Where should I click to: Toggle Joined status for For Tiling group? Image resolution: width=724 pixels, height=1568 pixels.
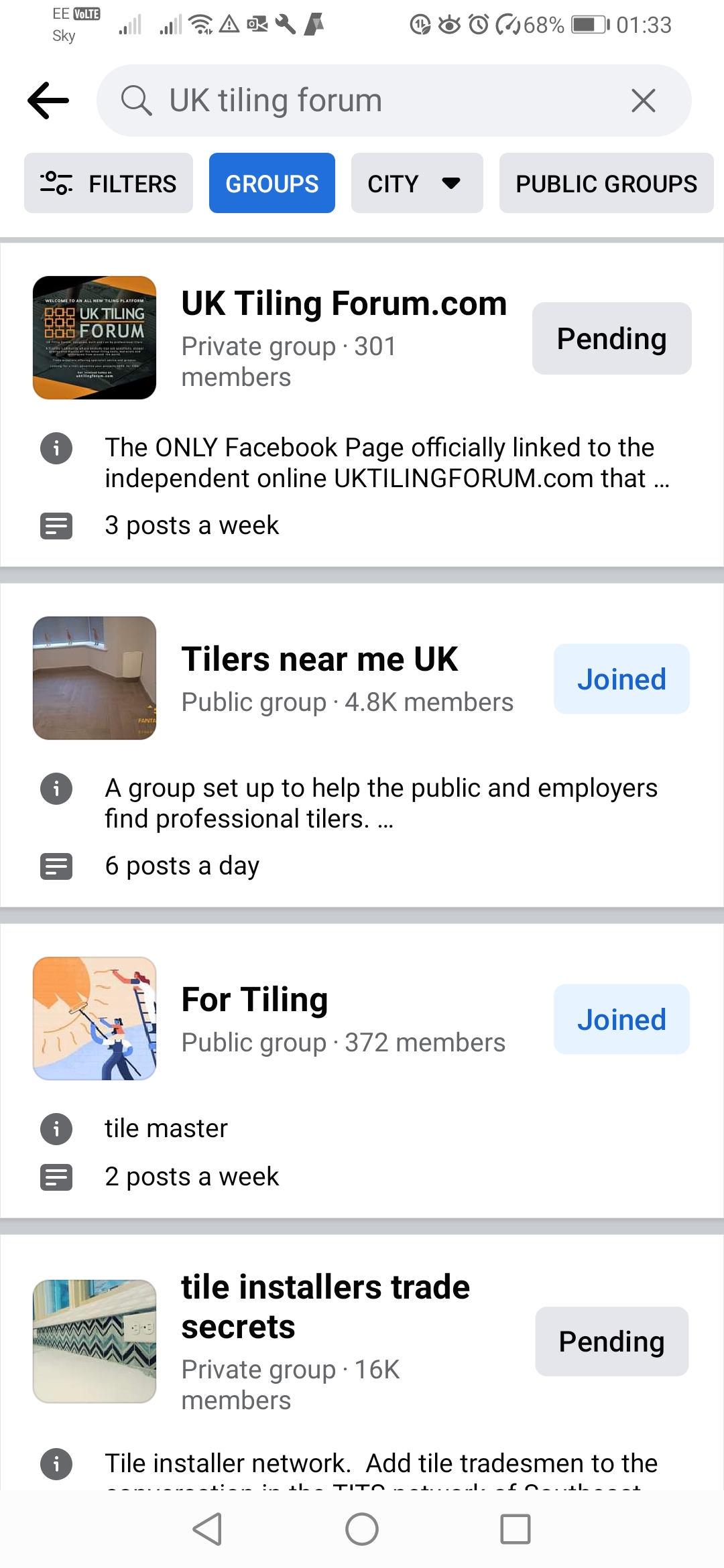pos(621,1019)
